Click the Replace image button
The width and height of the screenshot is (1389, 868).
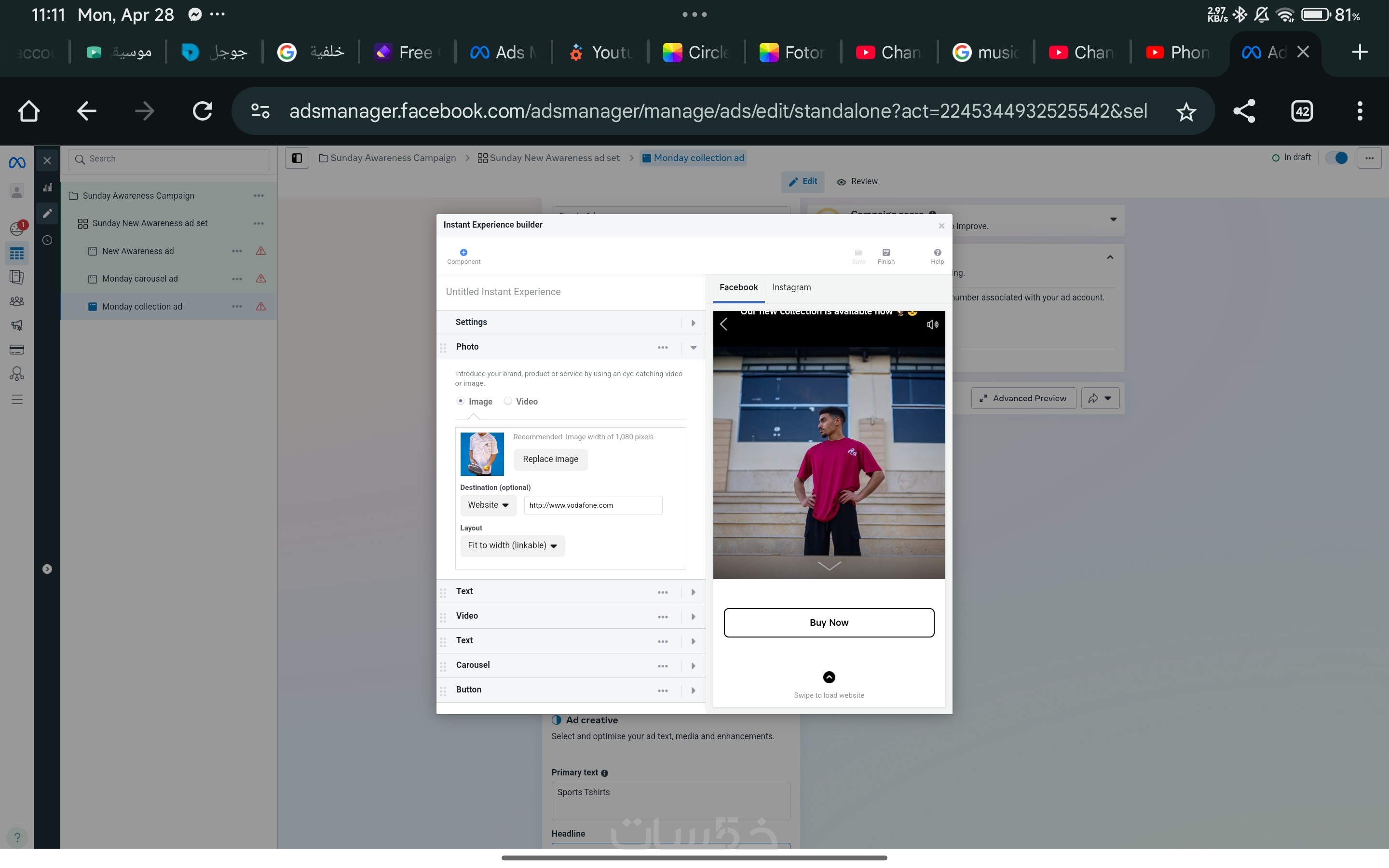[x=550, y=459]
